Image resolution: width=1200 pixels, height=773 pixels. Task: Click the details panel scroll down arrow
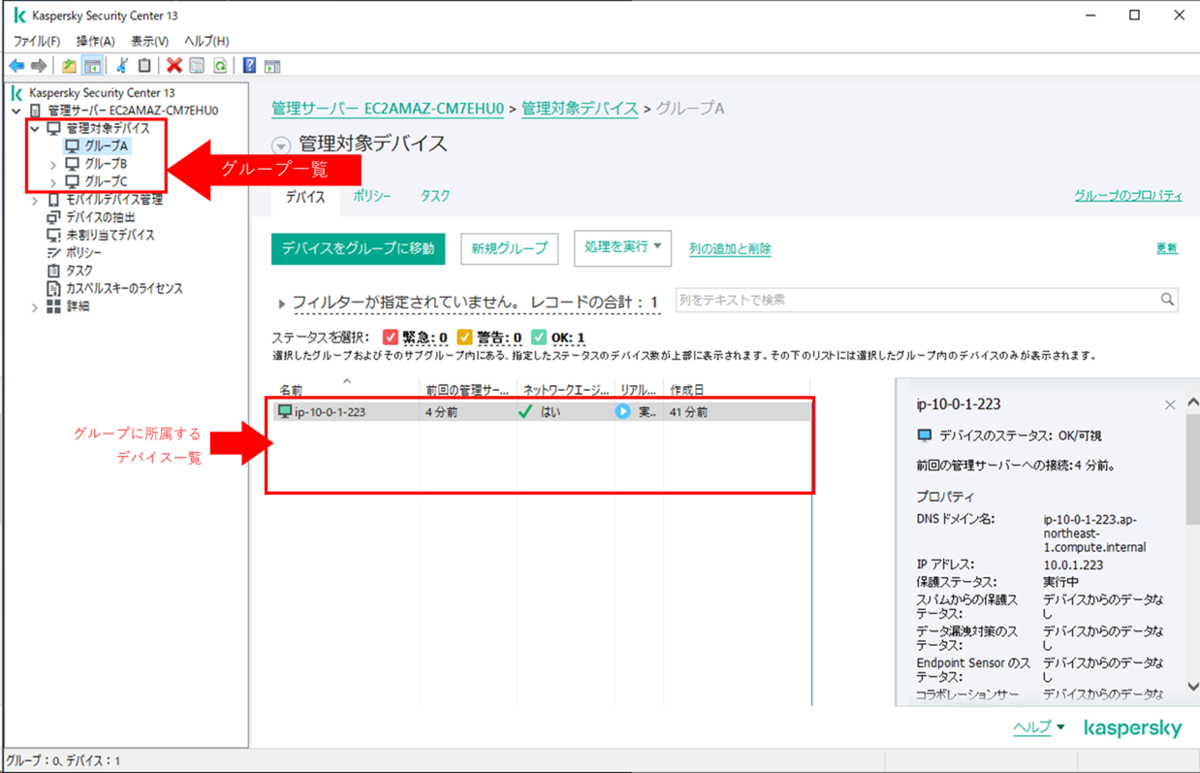point(1192,685)
